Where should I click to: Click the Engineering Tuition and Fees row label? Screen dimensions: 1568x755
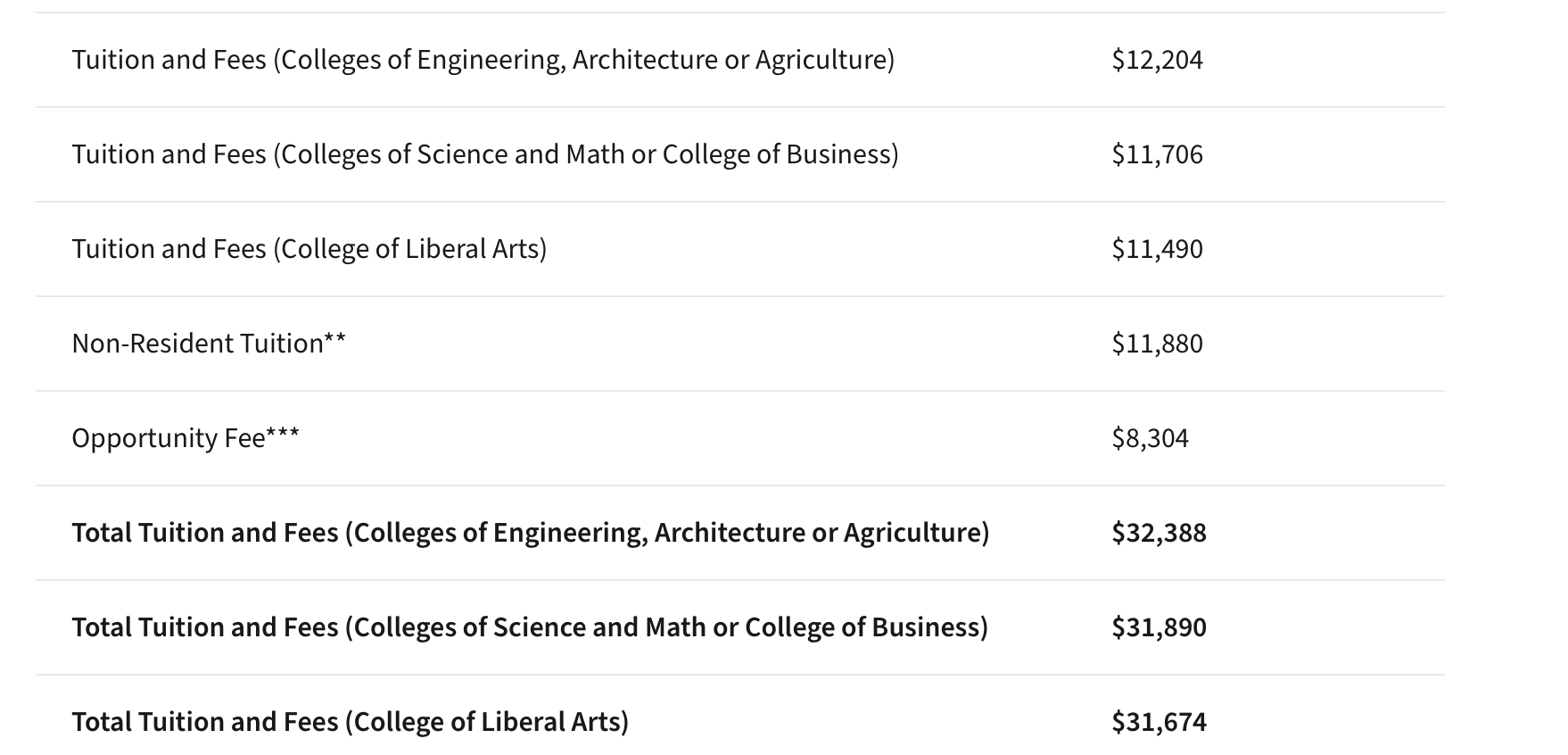[x=483, y=60]
